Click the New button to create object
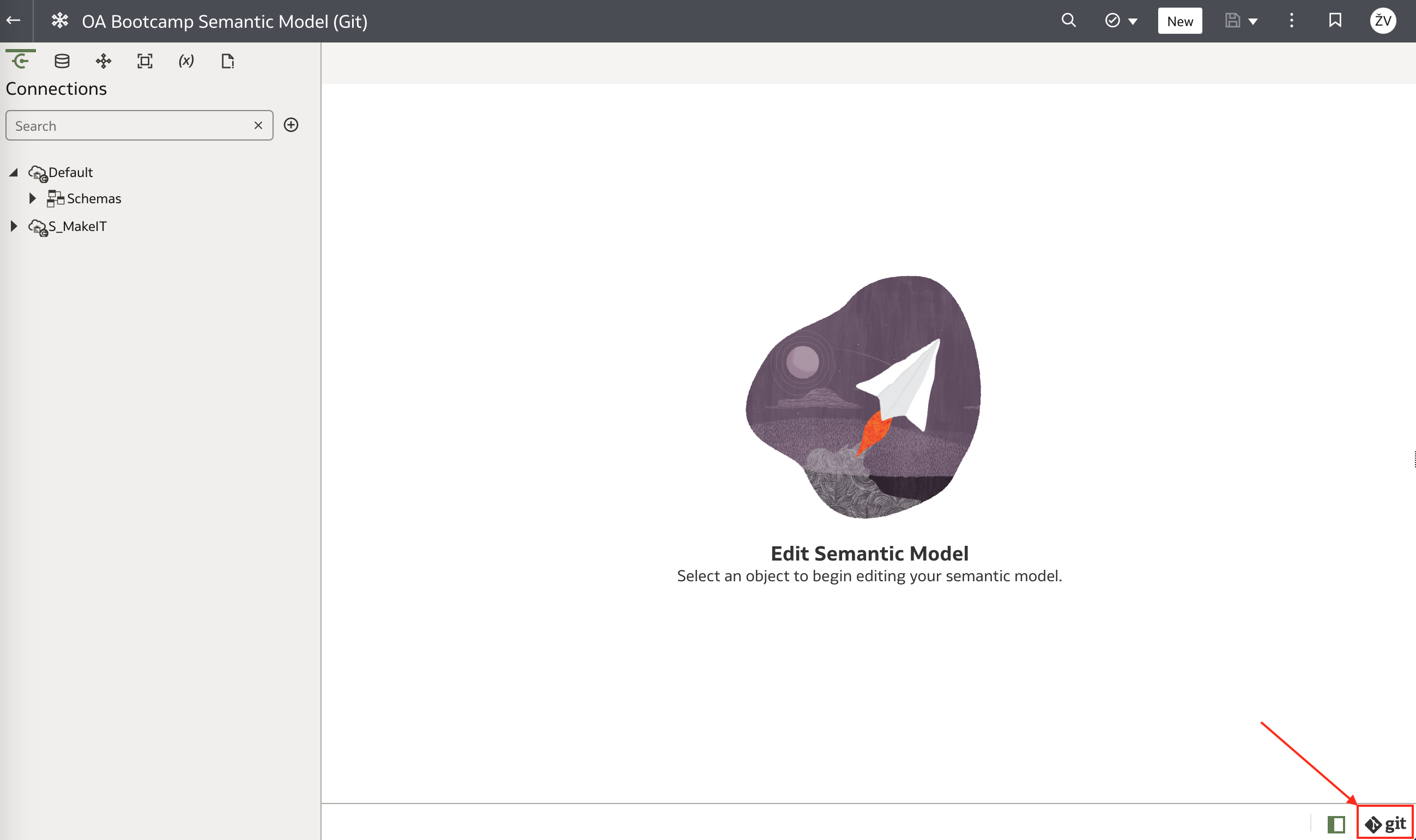 (1179, 20)
